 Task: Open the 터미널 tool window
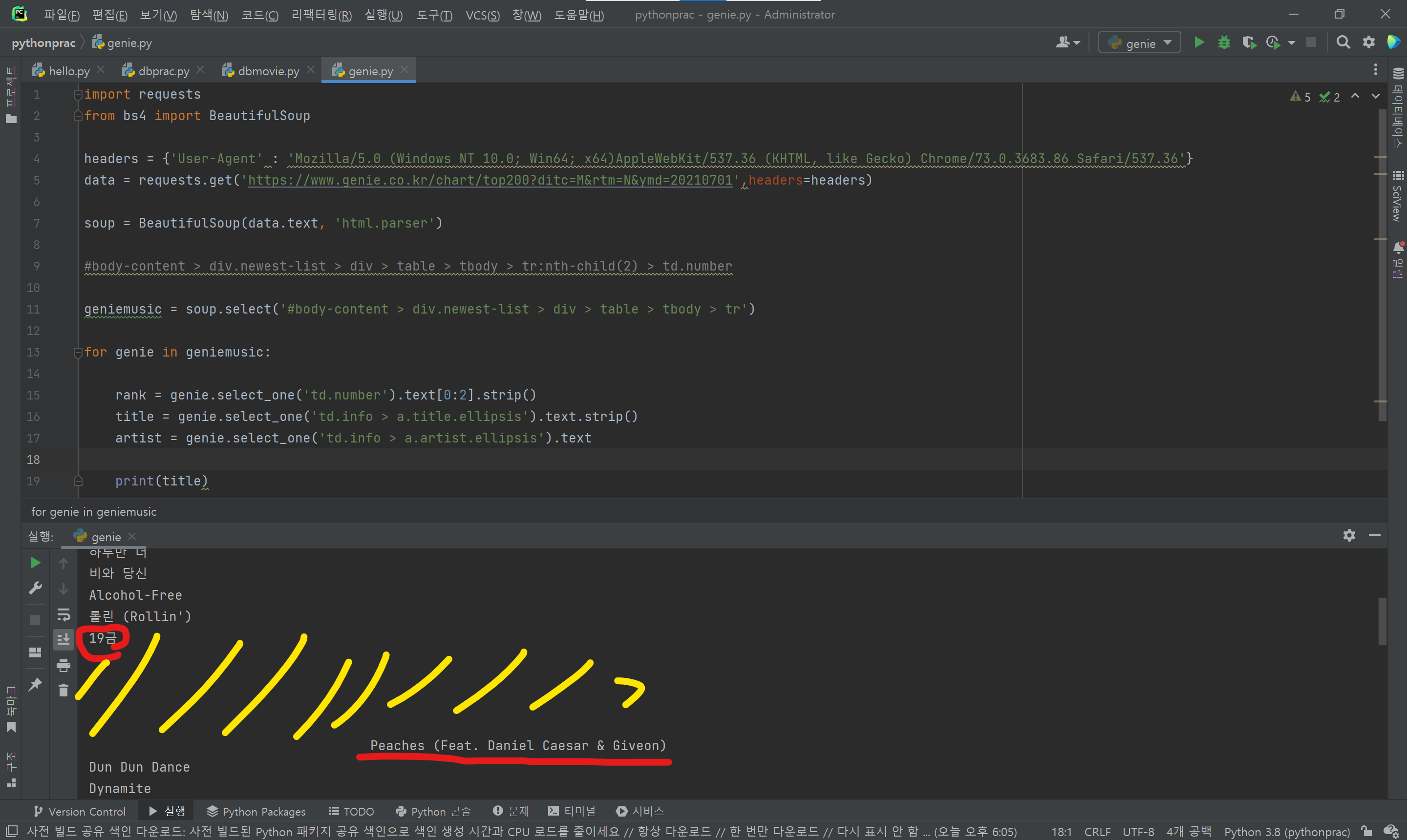click(571, 811)
